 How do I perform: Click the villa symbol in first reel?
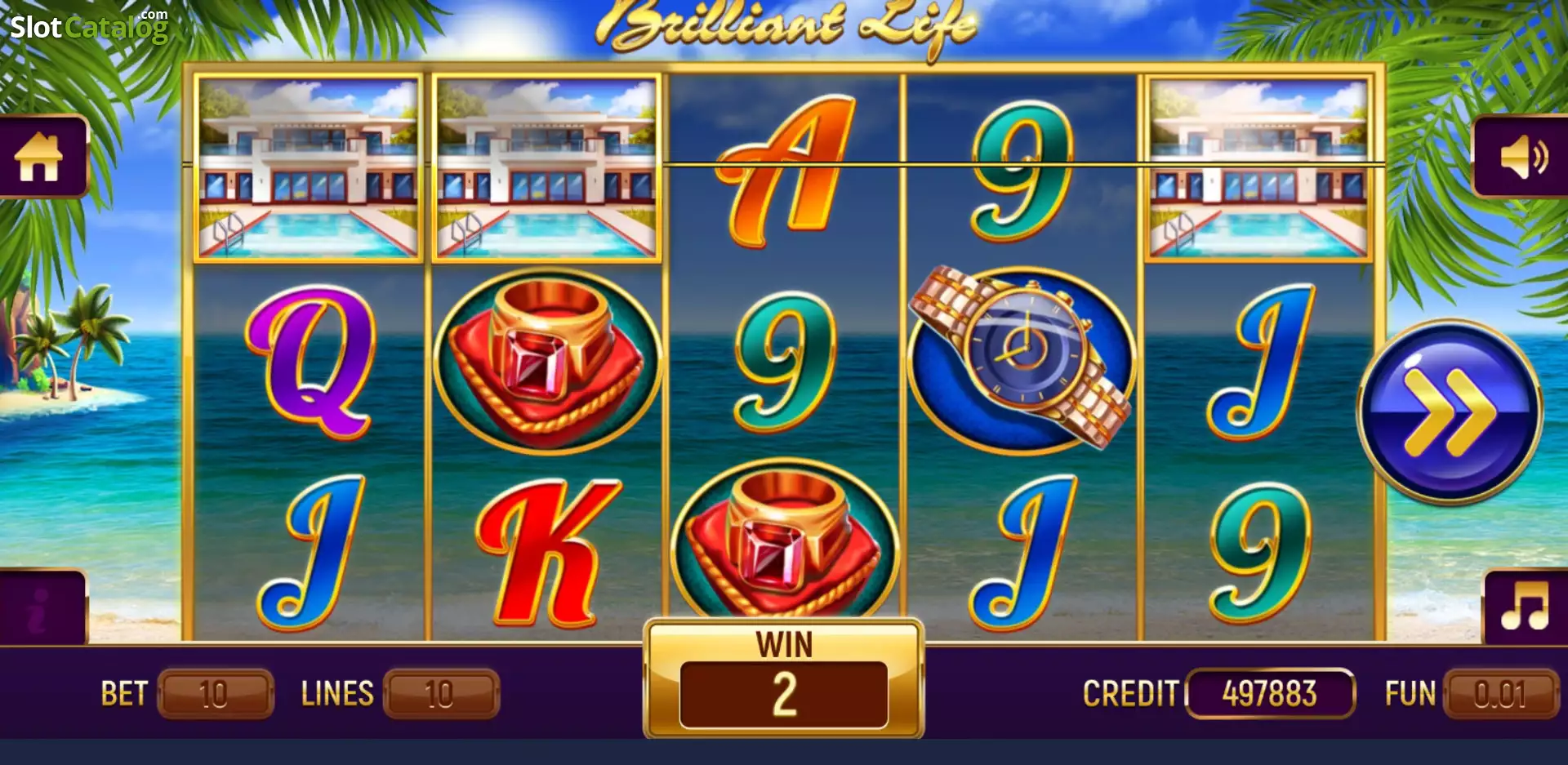(x=309, y=169)
